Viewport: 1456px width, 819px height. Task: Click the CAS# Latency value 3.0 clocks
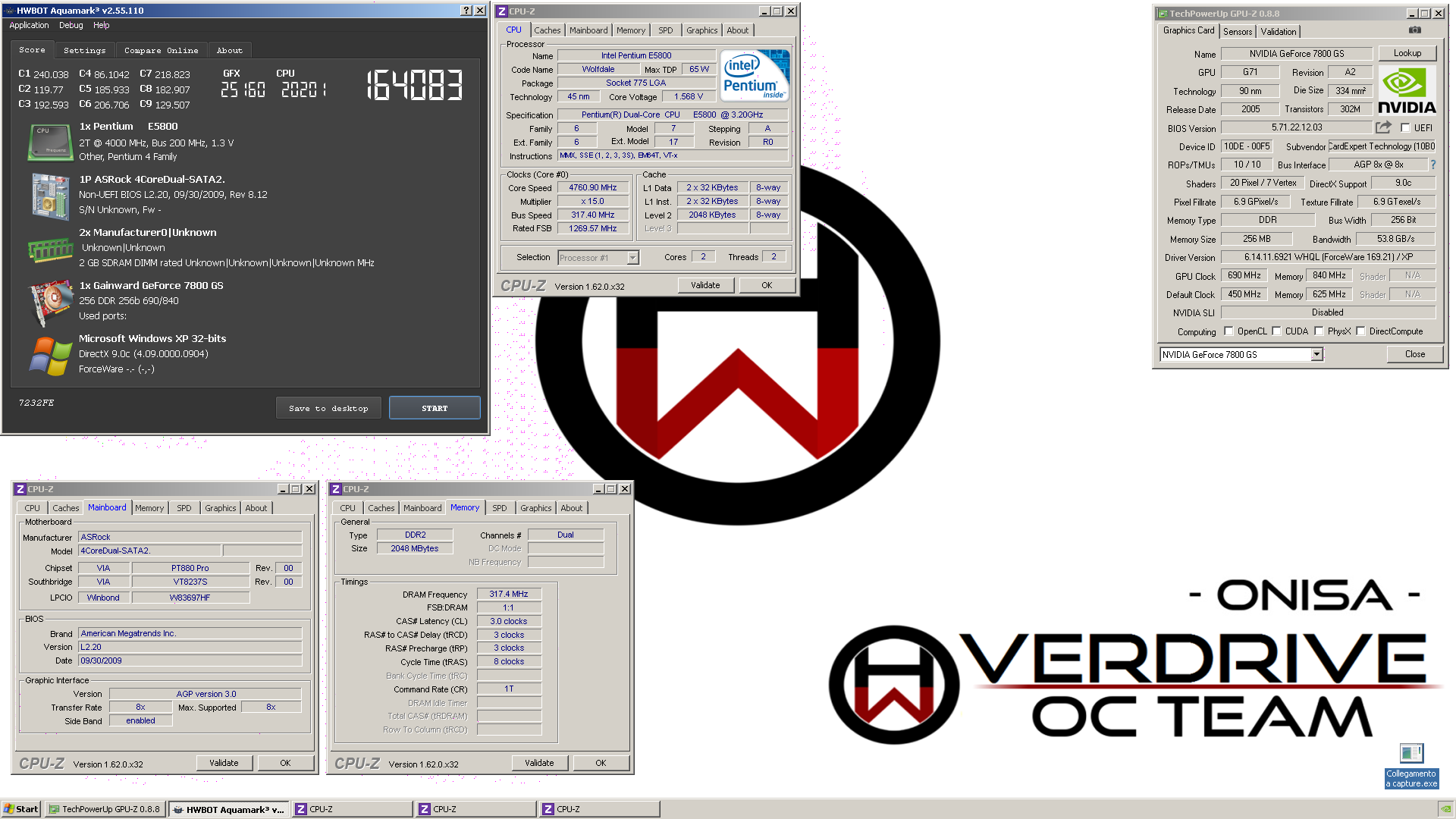509,621
